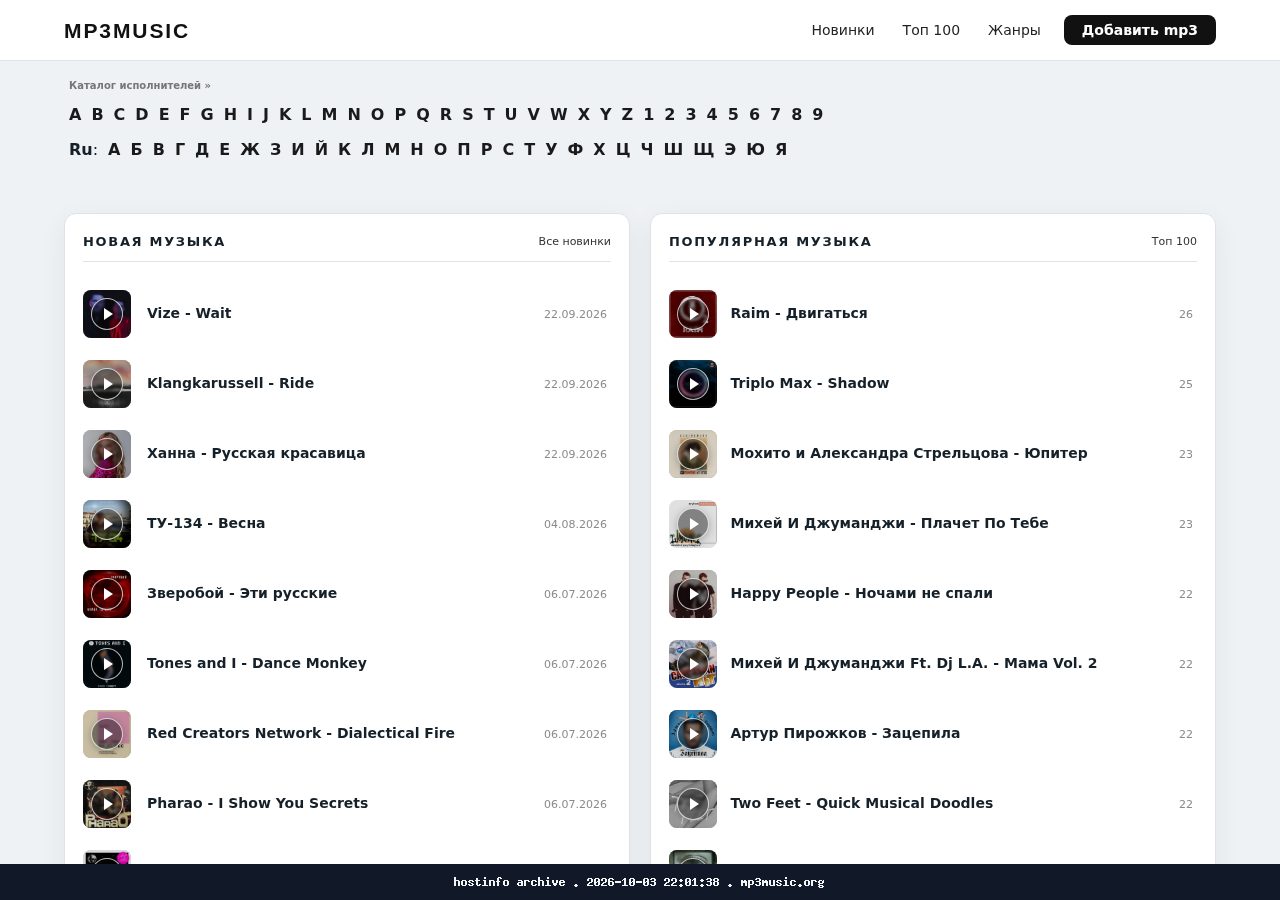The width and height of the screenshot is (1280, 900).
Task: Play Two Feet - Quick Musical Doodles
Action: coord(693,804)
